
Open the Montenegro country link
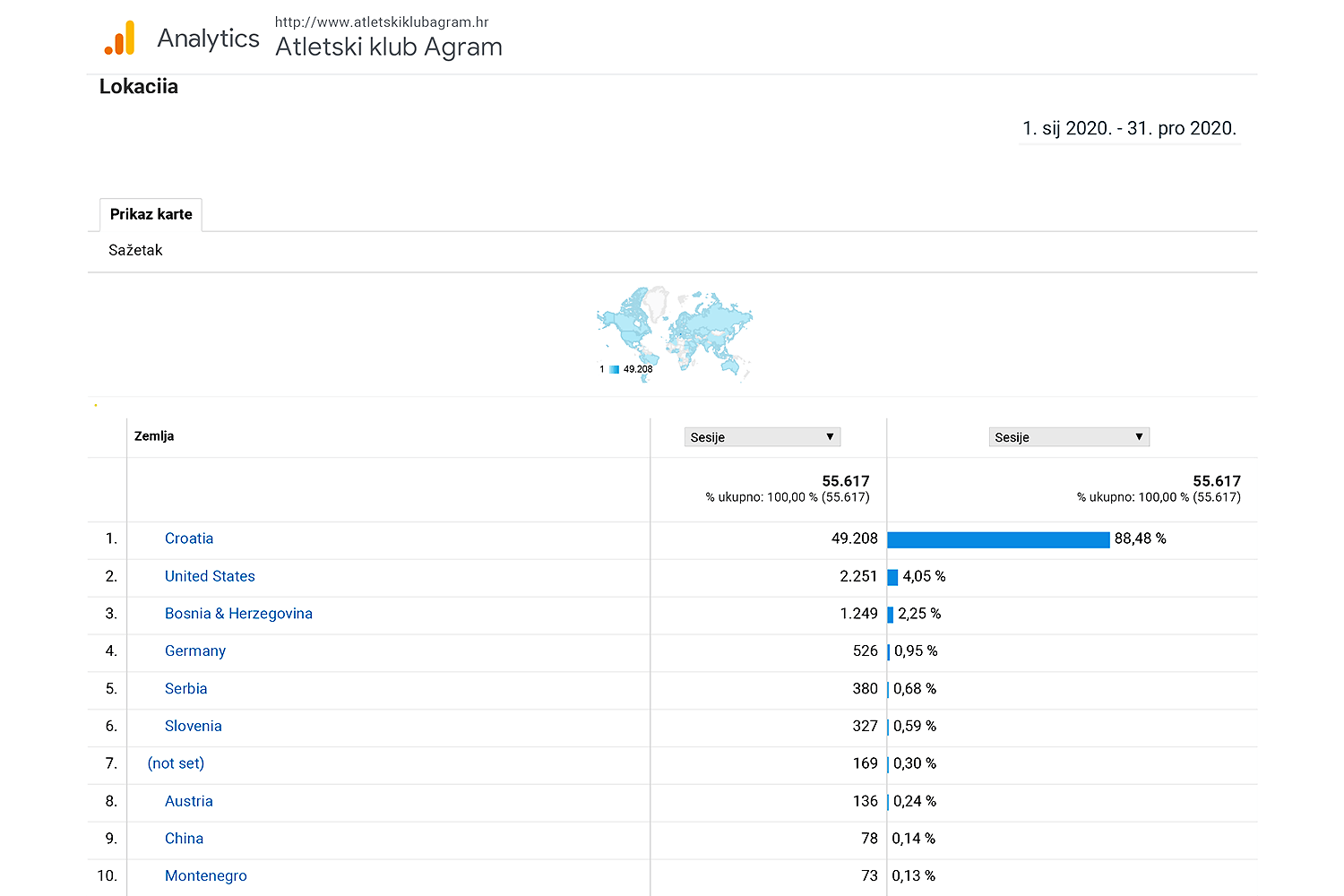pos(205,876)
